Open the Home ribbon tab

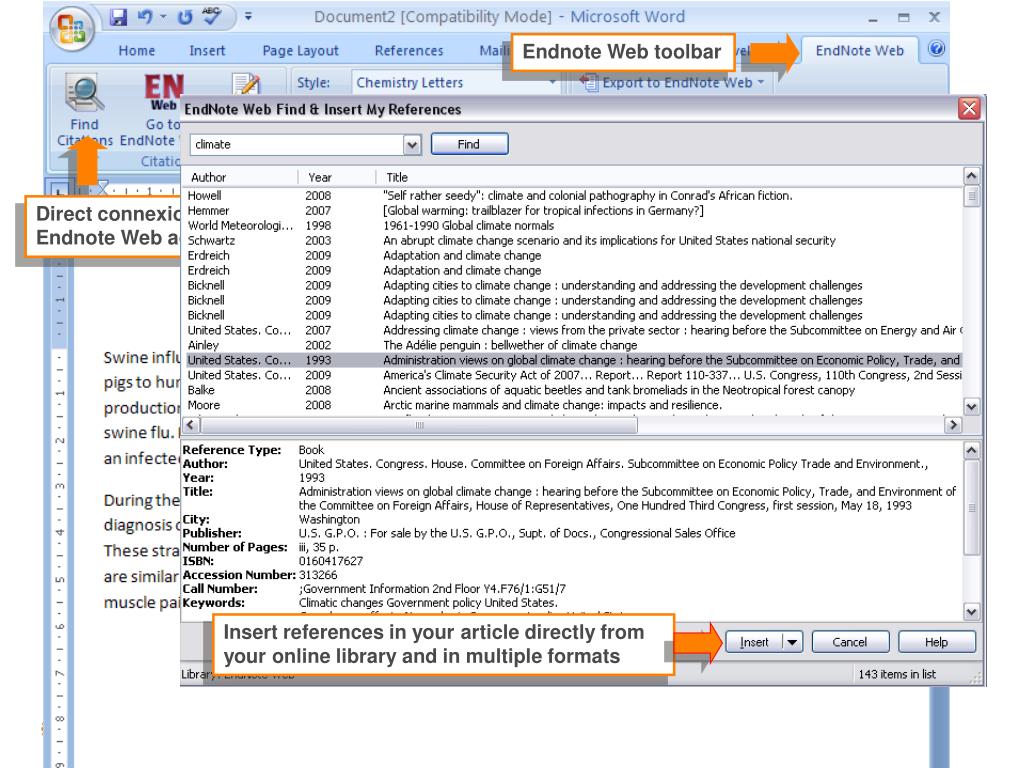coord(136,50)
